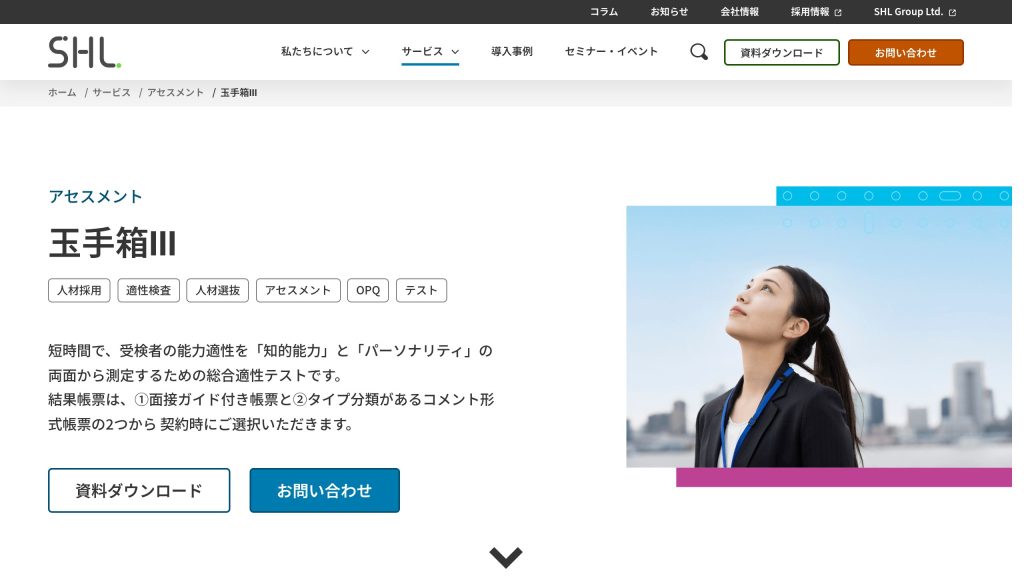Select the 適性検査 tag
The image size is (1024, 576).
click(148, 291)
